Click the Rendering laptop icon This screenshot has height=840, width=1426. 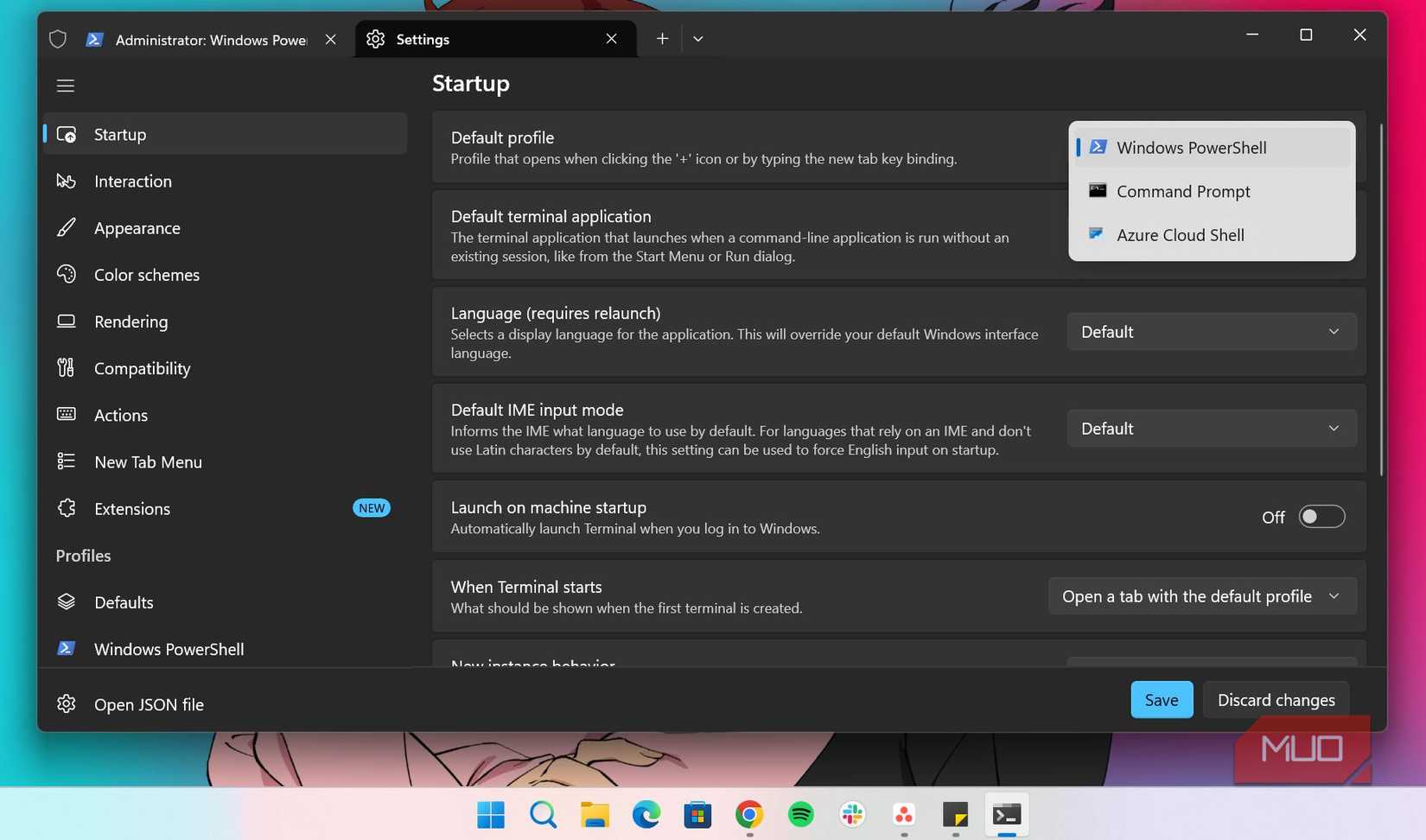(67, 321)
